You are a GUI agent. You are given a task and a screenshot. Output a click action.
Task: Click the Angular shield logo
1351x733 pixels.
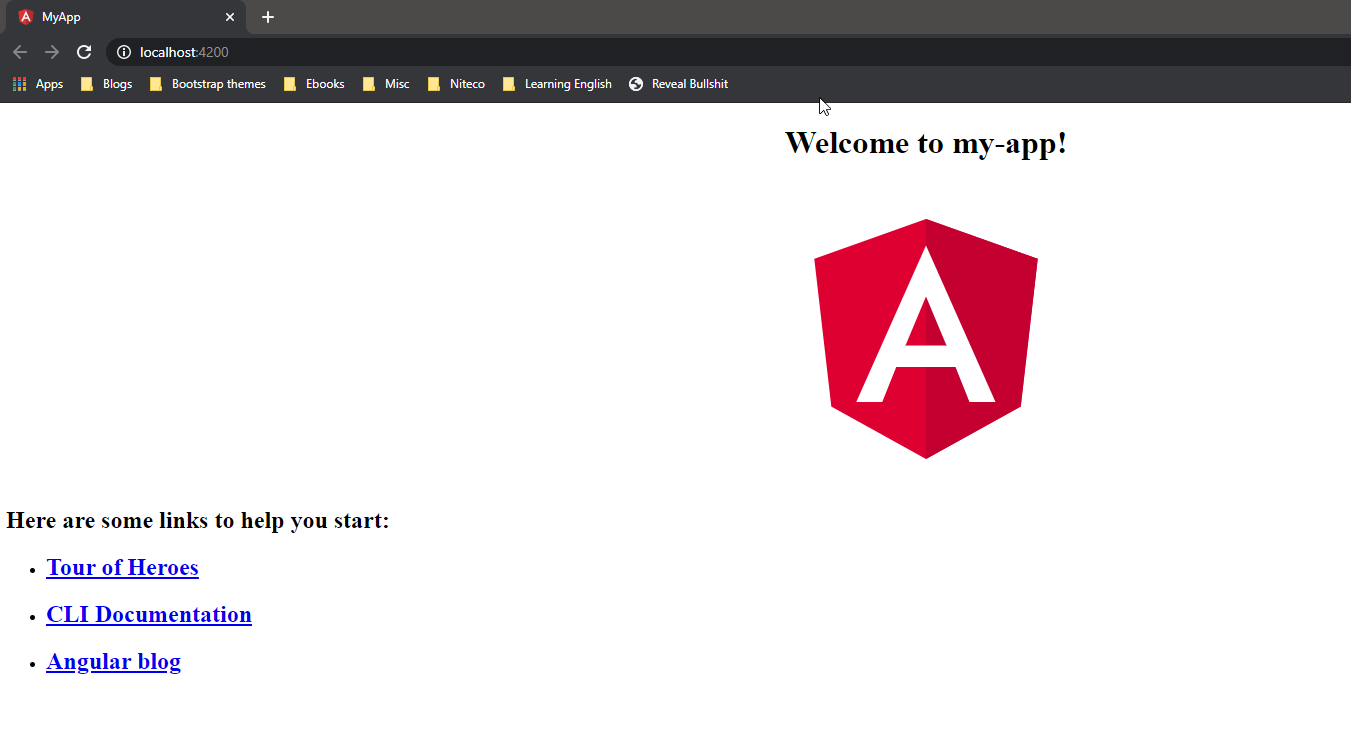pos(926,339)
